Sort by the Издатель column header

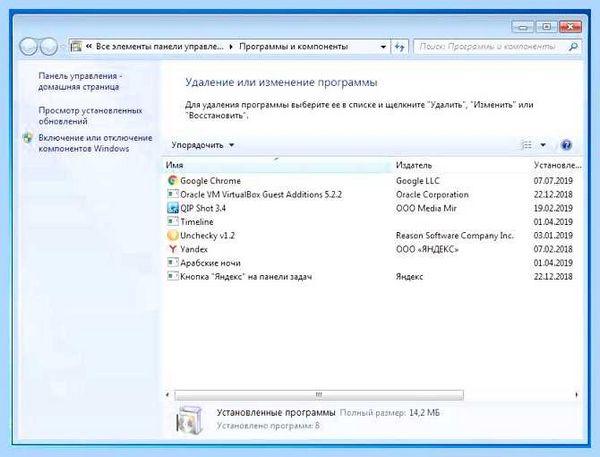pyautogui.click(x=414, y=165)
